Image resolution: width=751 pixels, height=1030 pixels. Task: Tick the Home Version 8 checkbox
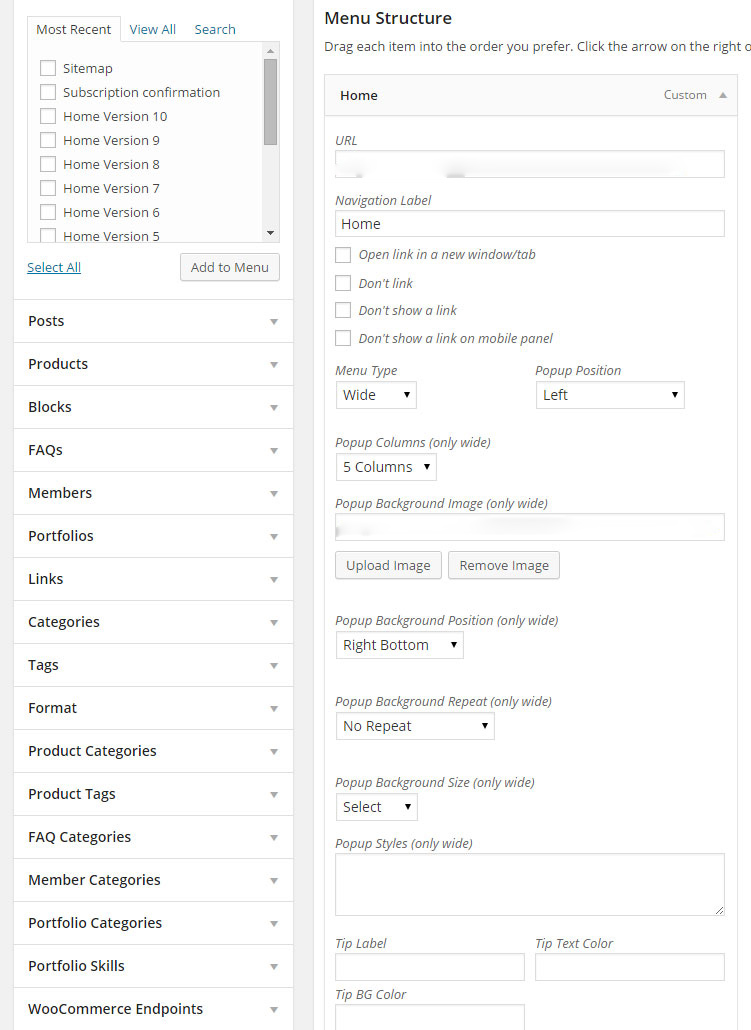click(x=48, y=164)
